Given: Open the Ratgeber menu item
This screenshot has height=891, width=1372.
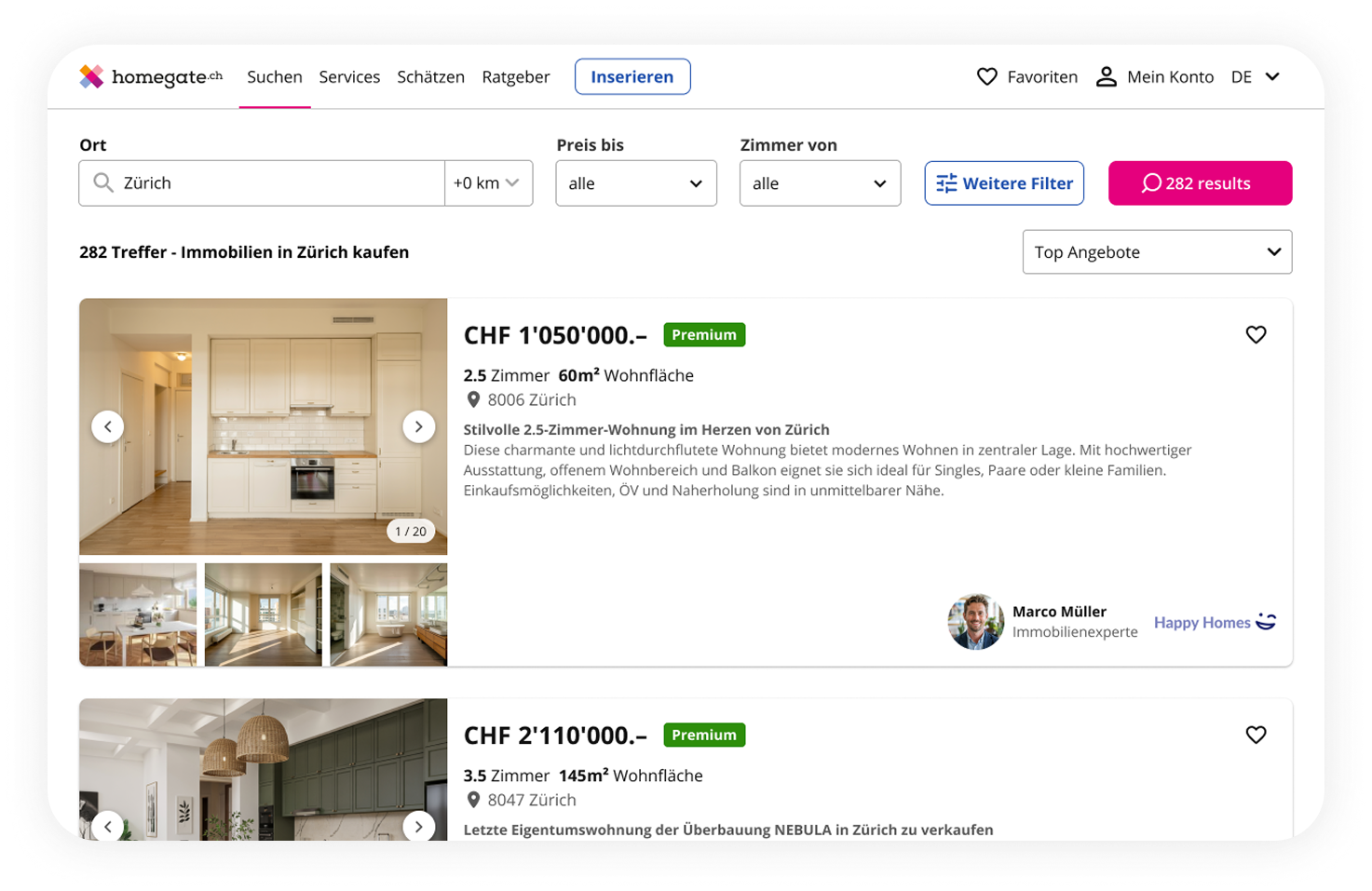Looking at the screenshot, I should click(x=516, y=76).
